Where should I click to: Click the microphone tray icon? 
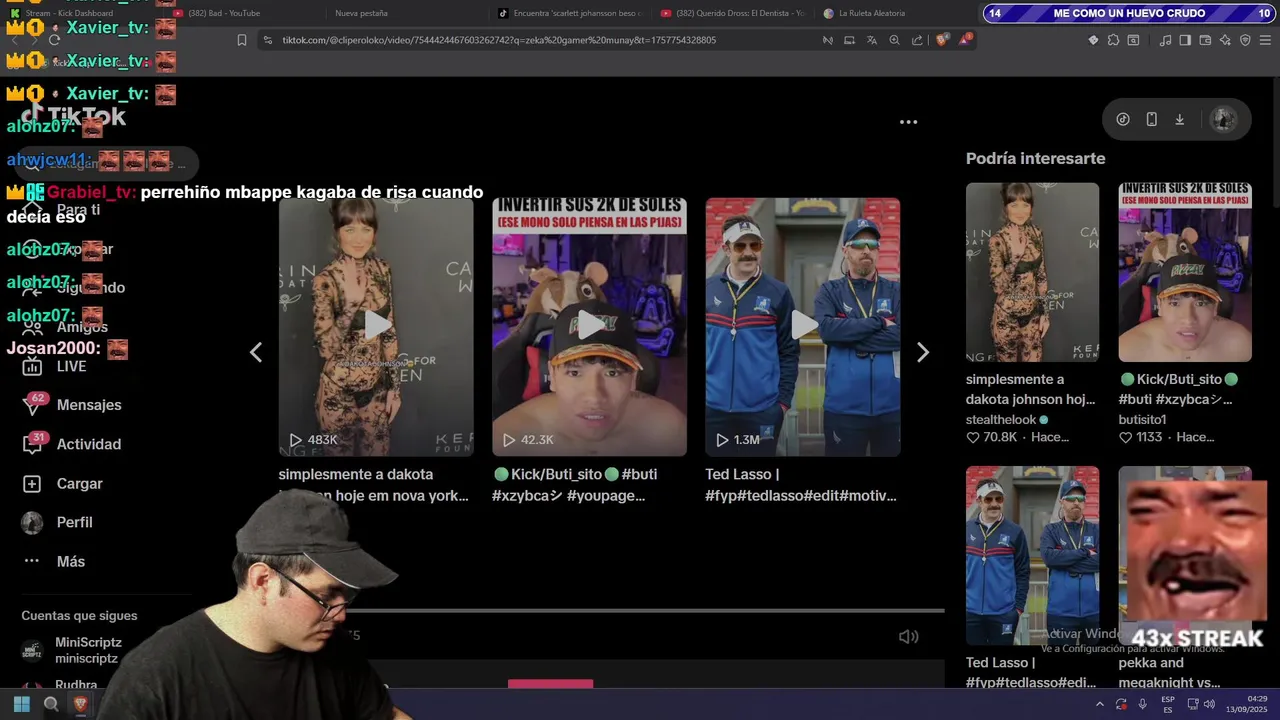1142,704
